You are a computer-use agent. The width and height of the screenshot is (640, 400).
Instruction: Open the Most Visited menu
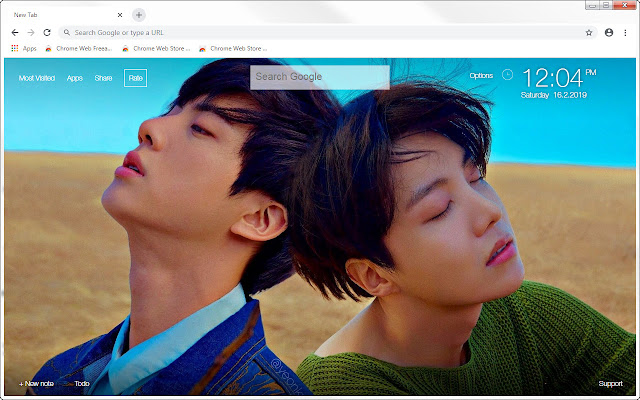(x=37, y=78)
